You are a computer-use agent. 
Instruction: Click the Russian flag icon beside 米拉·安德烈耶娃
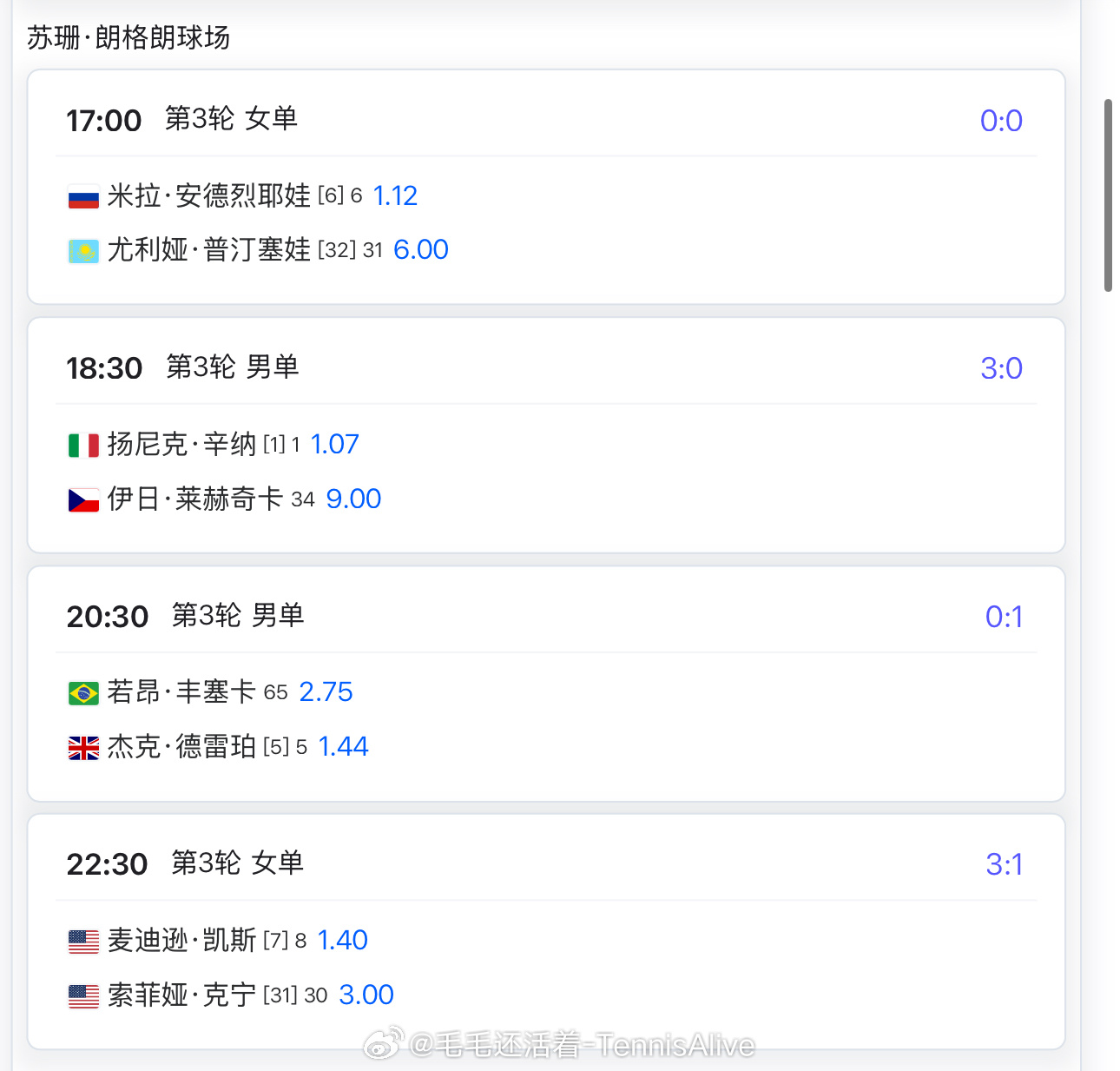(x=83, y=197)
